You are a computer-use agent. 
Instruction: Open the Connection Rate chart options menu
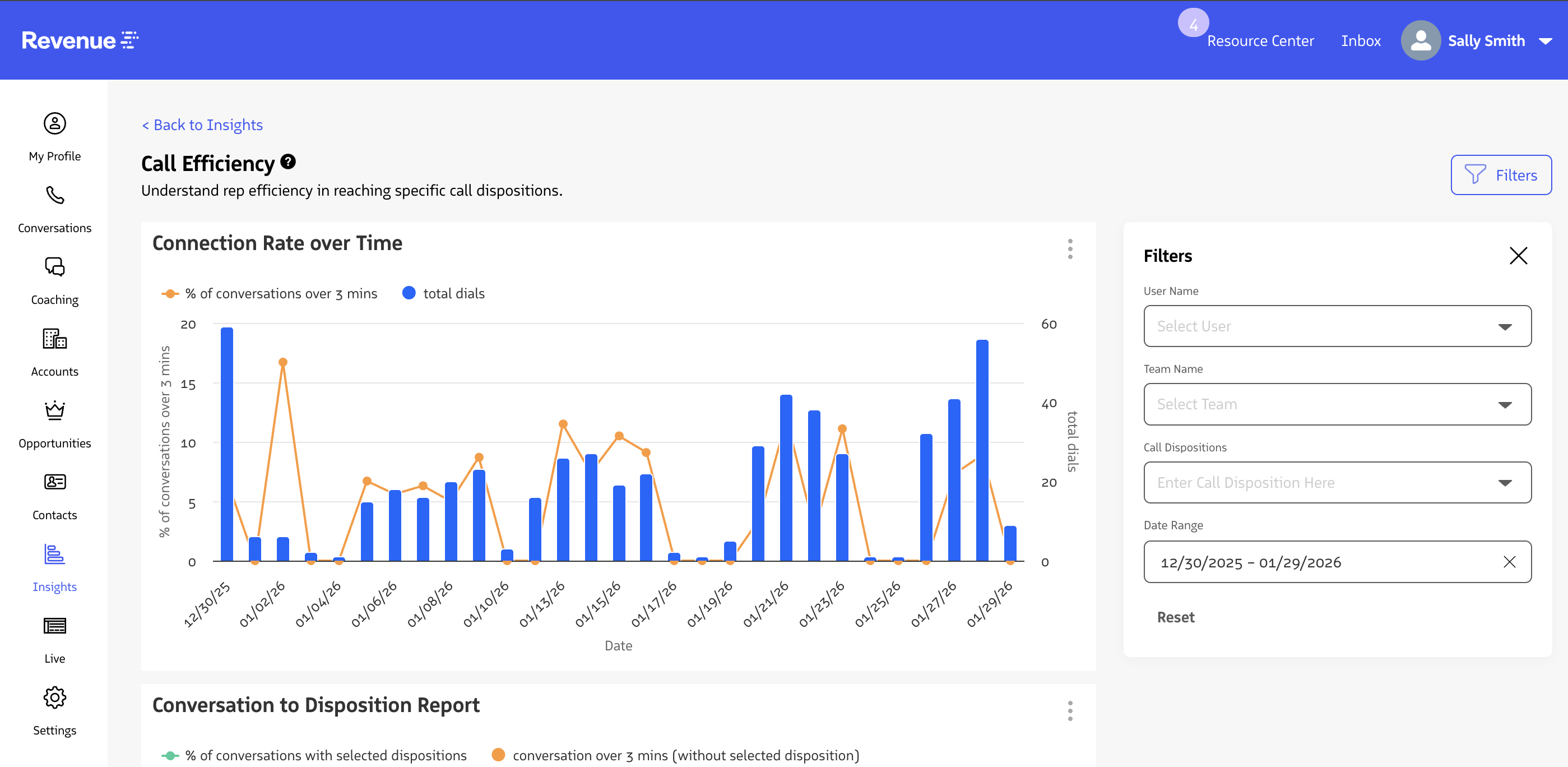[x=1069, y=249]
